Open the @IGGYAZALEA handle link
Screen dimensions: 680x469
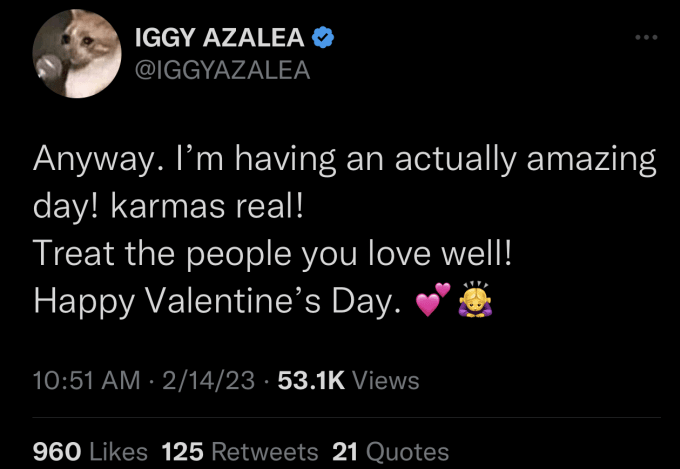coord(222,70)
